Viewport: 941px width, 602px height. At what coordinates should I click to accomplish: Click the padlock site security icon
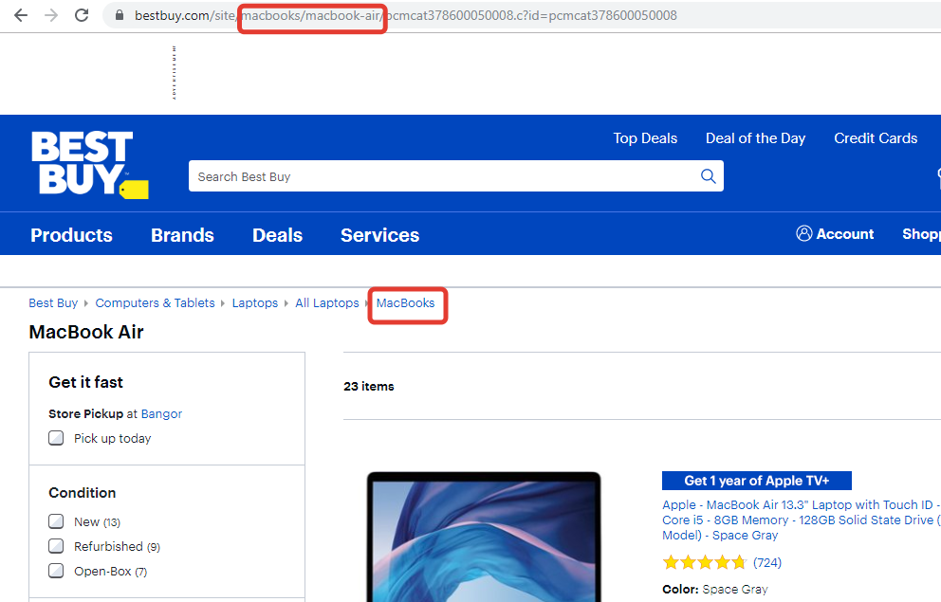pyautogui.click(x=119, y=15)
